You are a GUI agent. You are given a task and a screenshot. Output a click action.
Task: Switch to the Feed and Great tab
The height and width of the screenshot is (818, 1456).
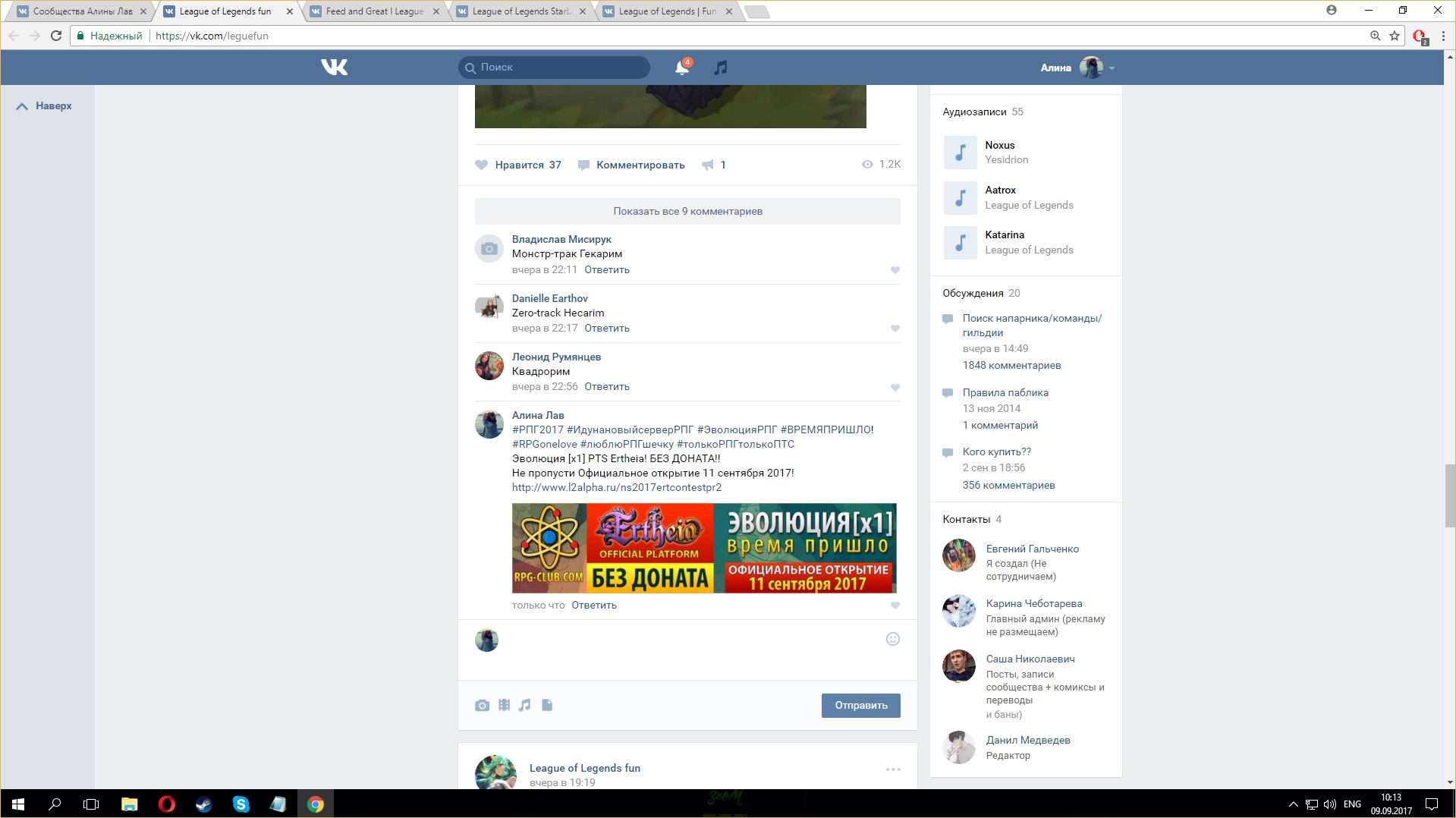coord(374,11)
